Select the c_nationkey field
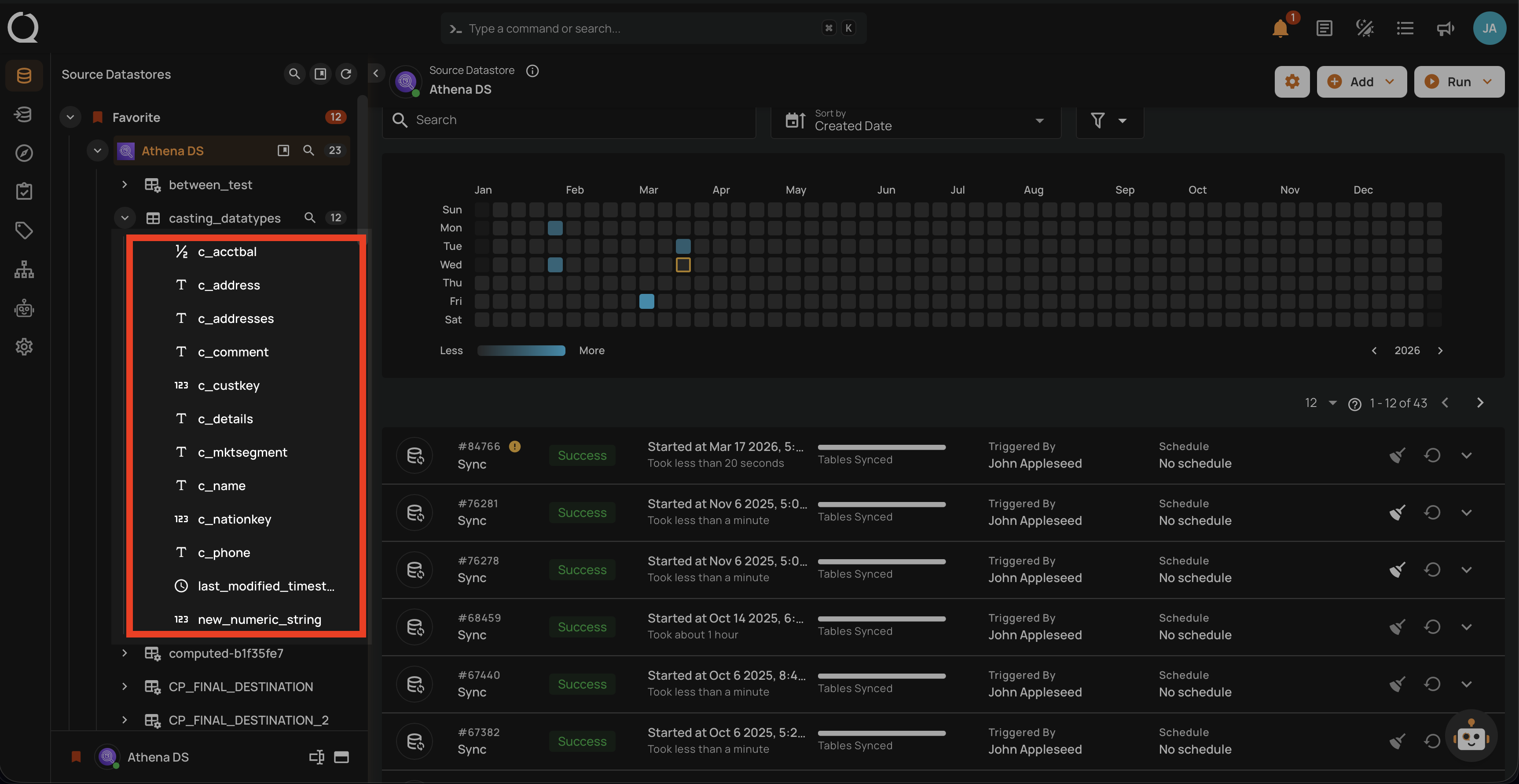This screenshot has height=784, width=1519. 235,519
